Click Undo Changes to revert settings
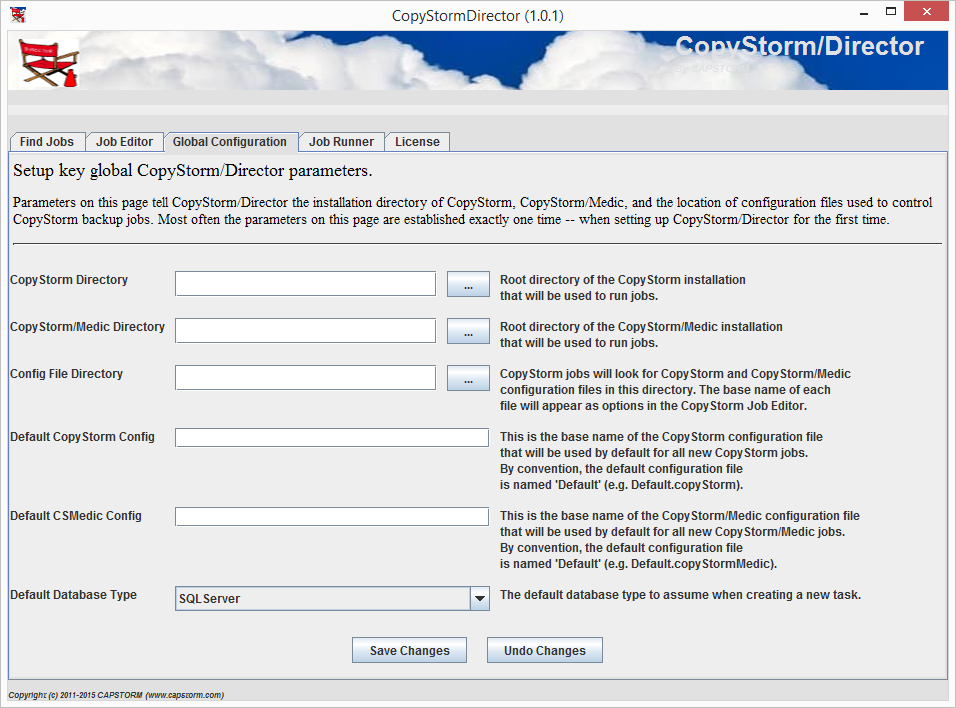The height and width of the screenshot is (708, 956). (544, 650)
